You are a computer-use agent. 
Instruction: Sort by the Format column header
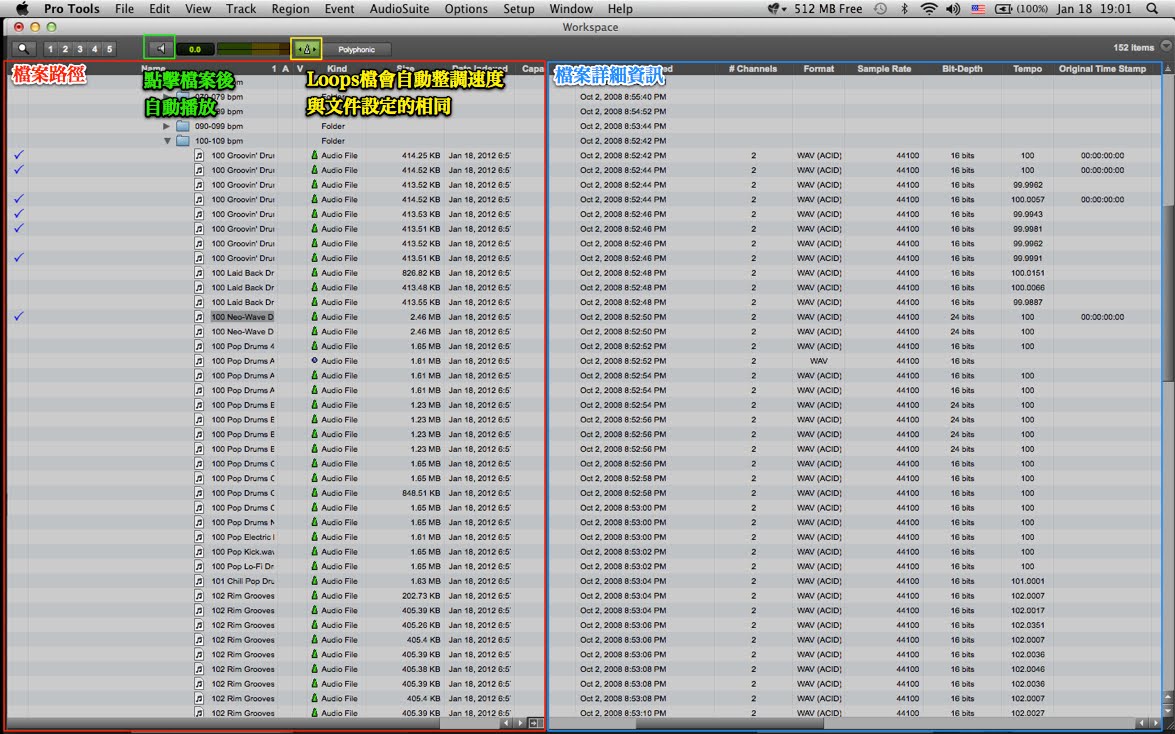[818, 69]
